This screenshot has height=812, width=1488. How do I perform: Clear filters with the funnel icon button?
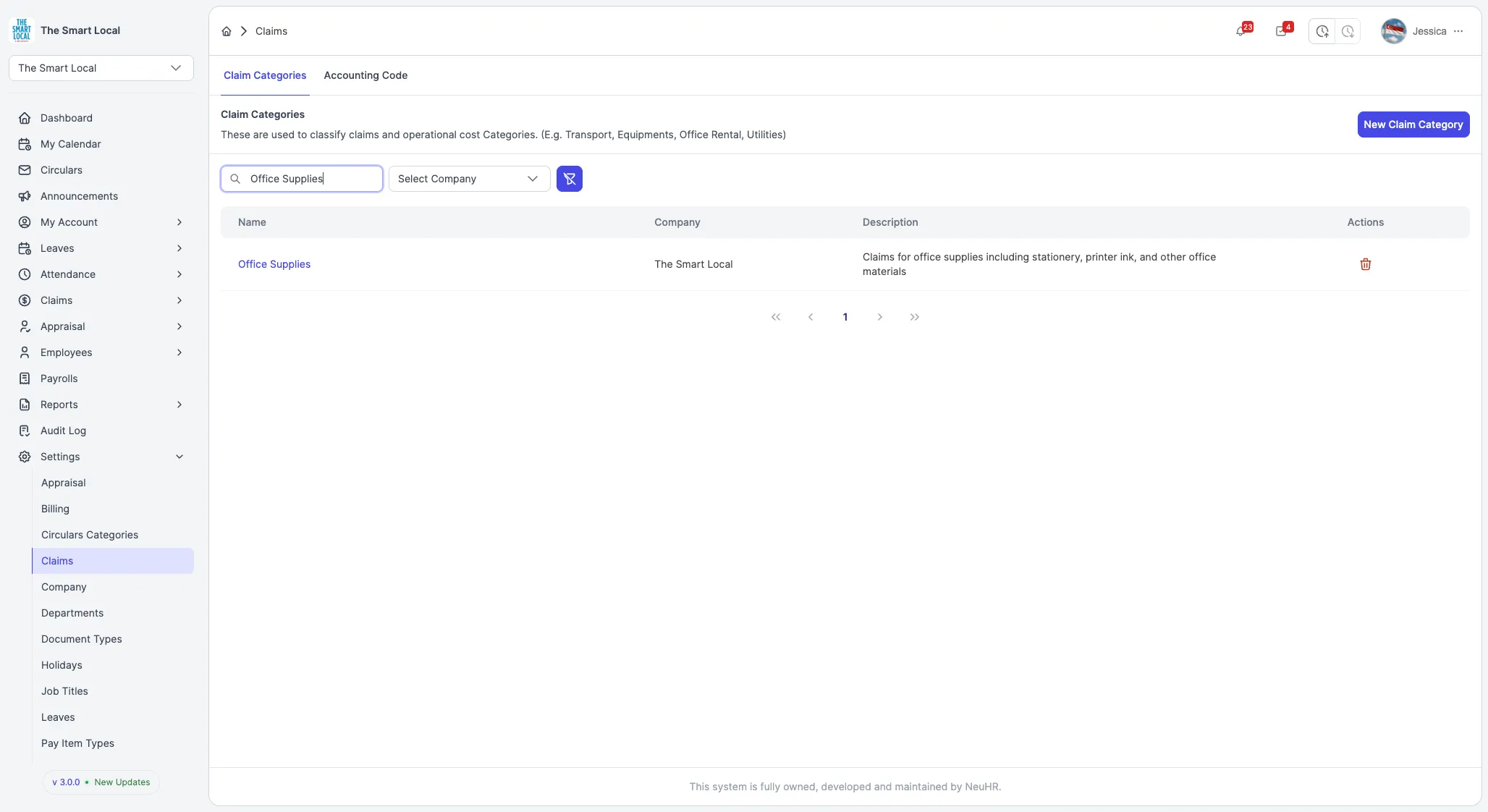[570, 179]
